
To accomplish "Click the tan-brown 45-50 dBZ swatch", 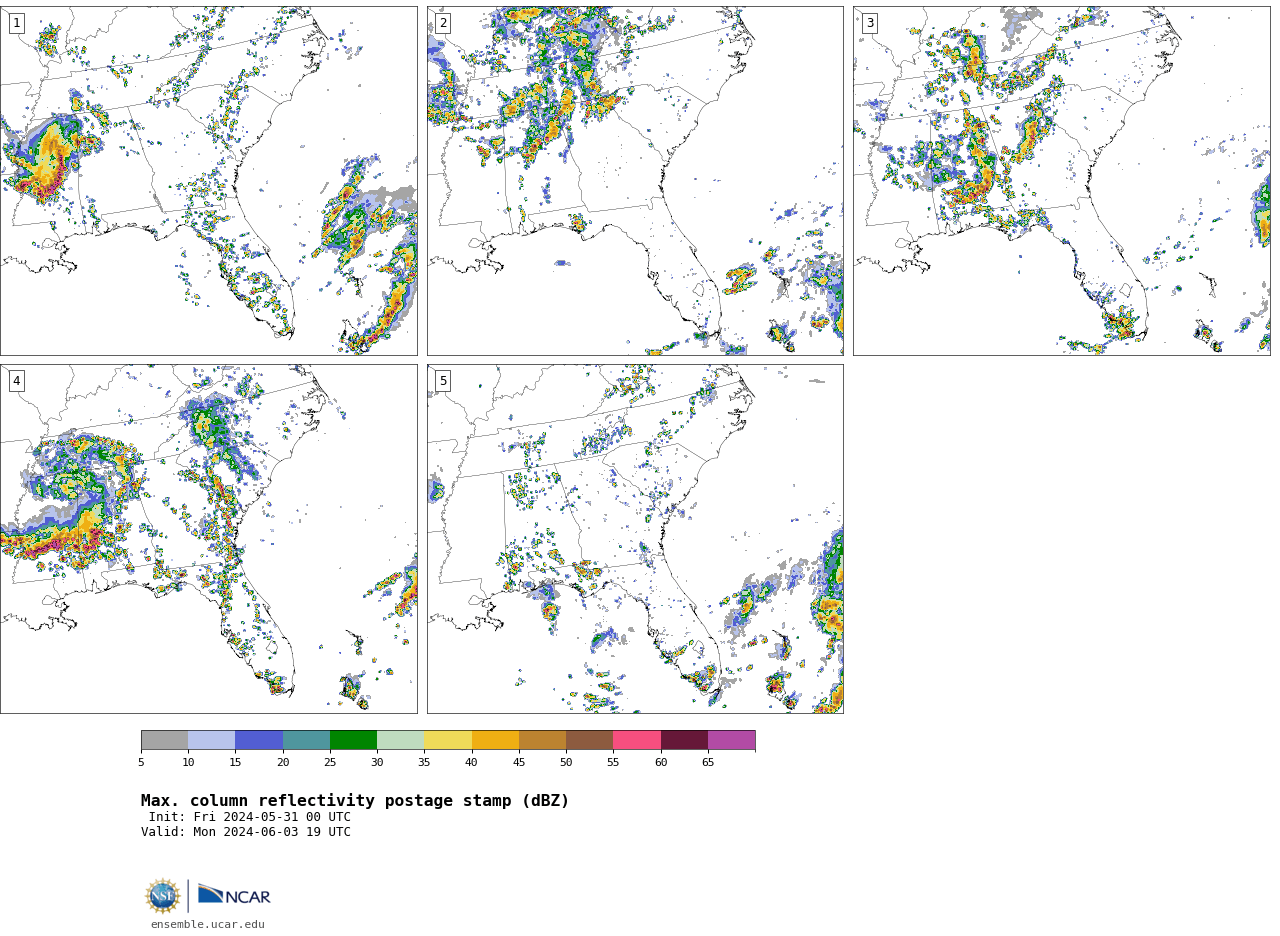I will (x=542, y=740).
